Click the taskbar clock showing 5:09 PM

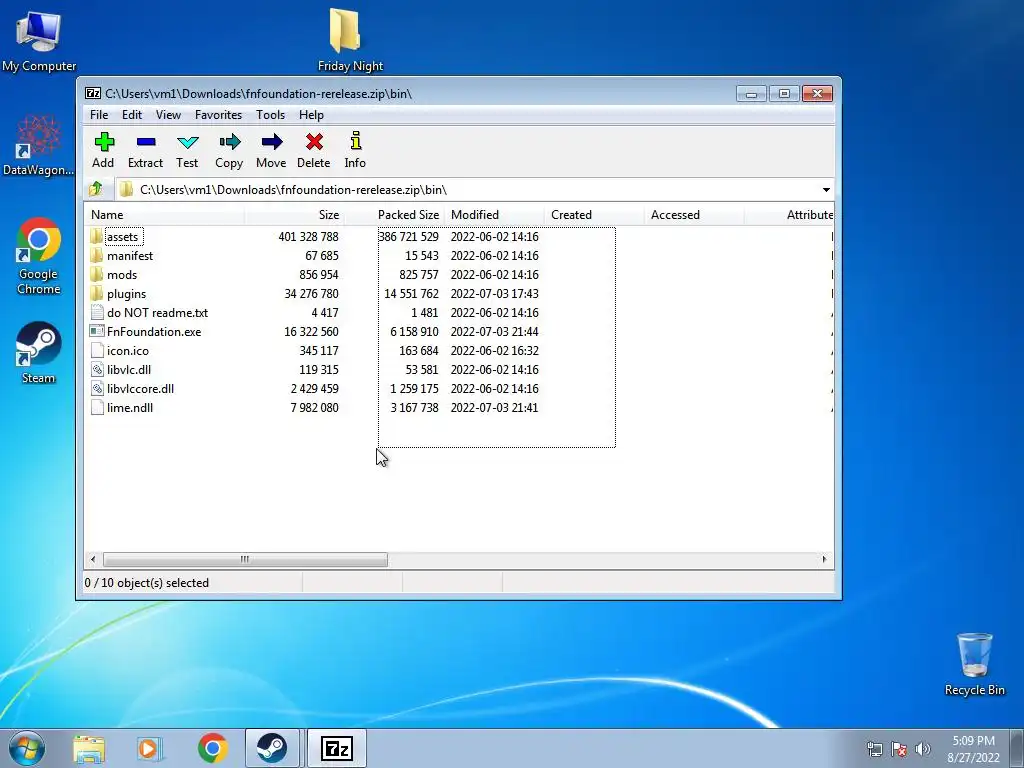point(973,749)
